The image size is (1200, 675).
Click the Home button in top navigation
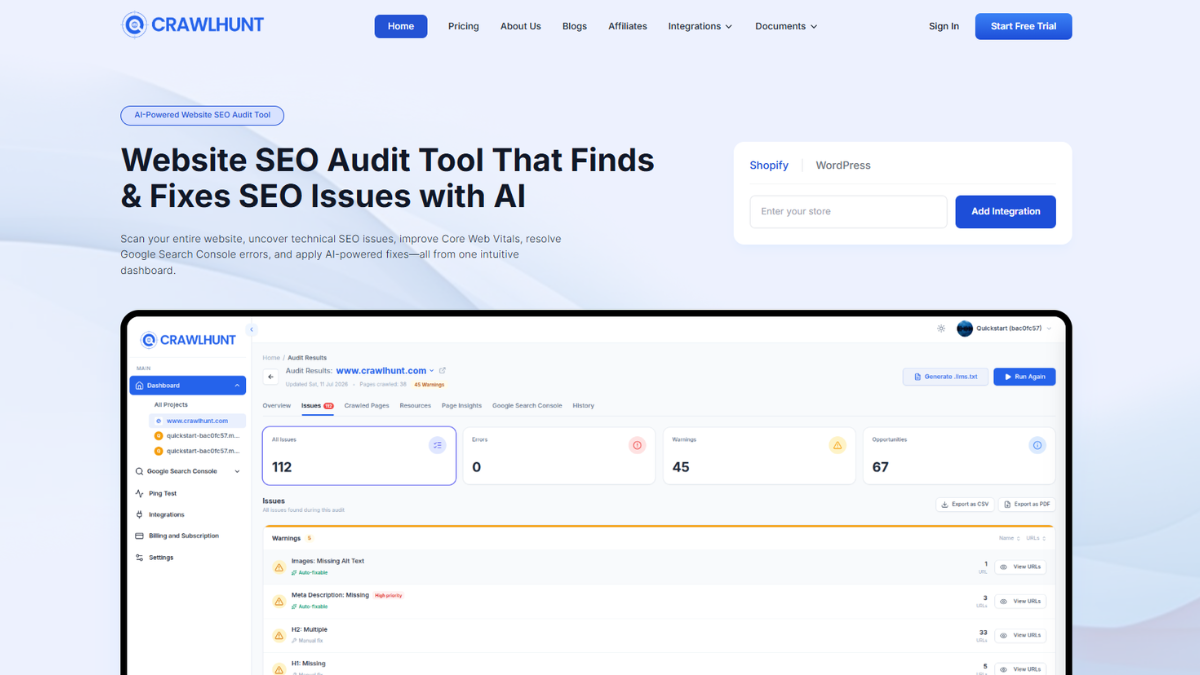click(401, 26)
